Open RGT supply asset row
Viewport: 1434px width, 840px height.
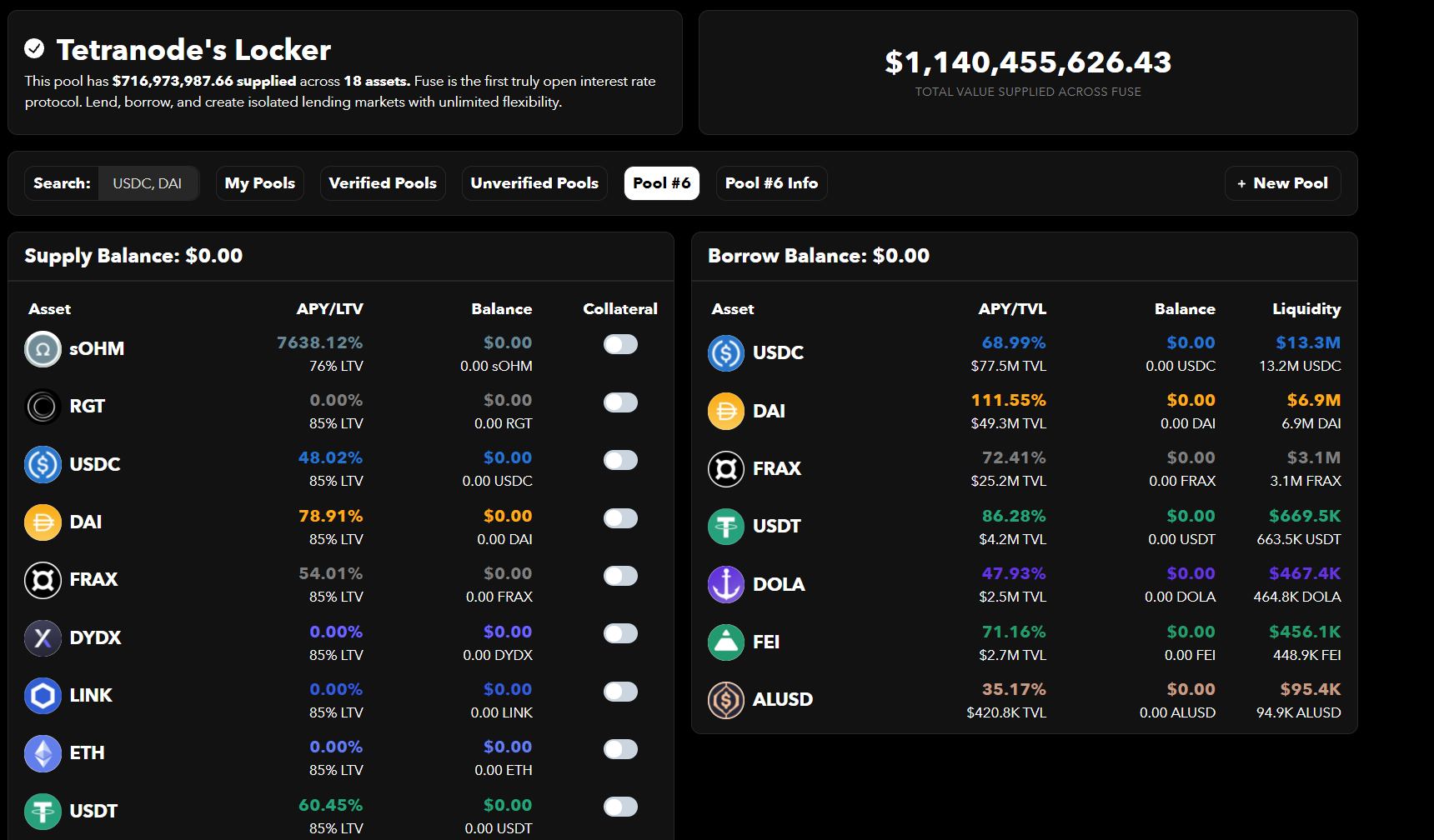tap(341, 411)
